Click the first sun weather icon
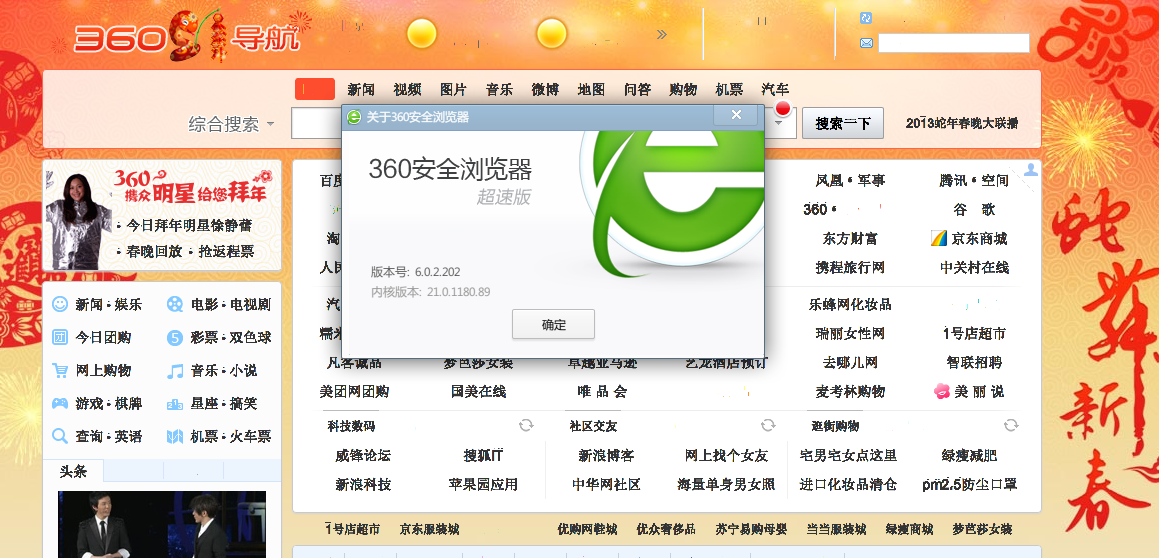Viewport: 1159px width, 558px height. [422, 33]
